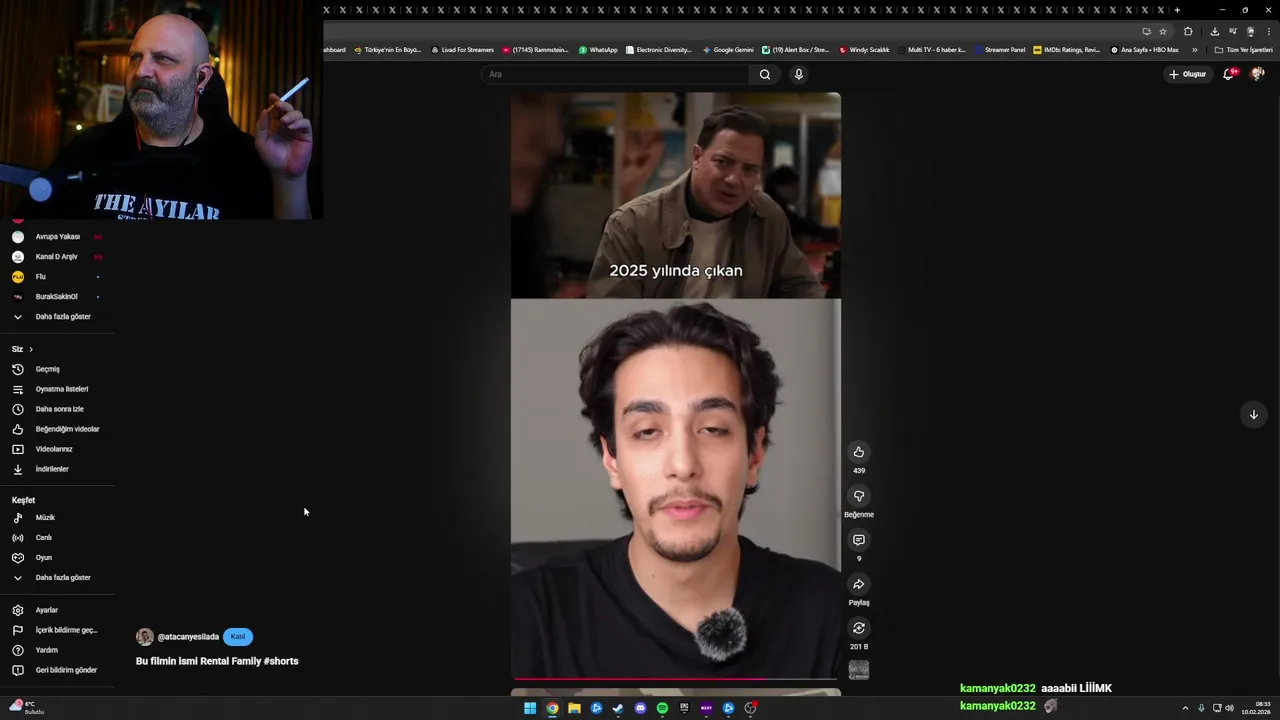Open Livad For Streamers bookmark

click(x=462, y=50)
